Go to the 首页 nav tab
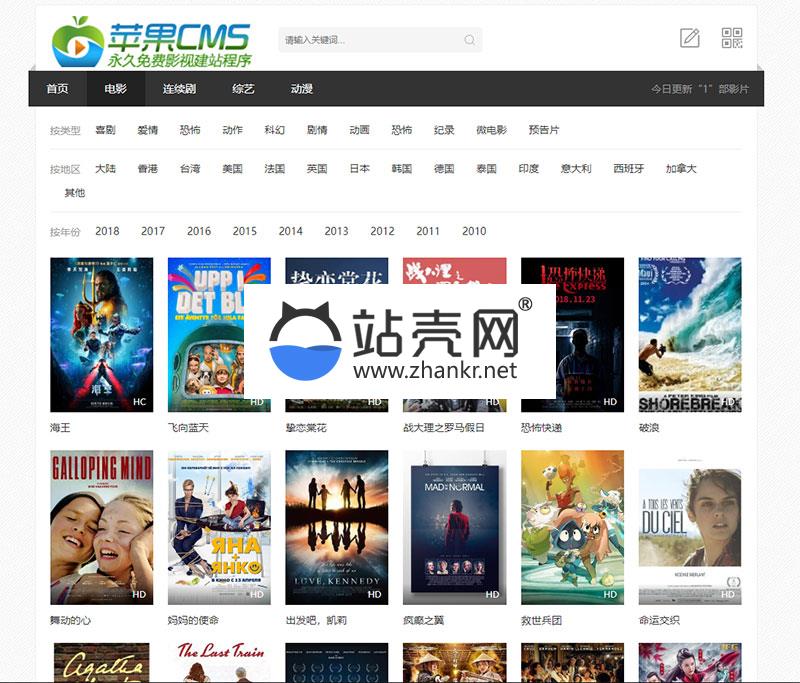The image size is (800, 683). click(x=58, y=89)
